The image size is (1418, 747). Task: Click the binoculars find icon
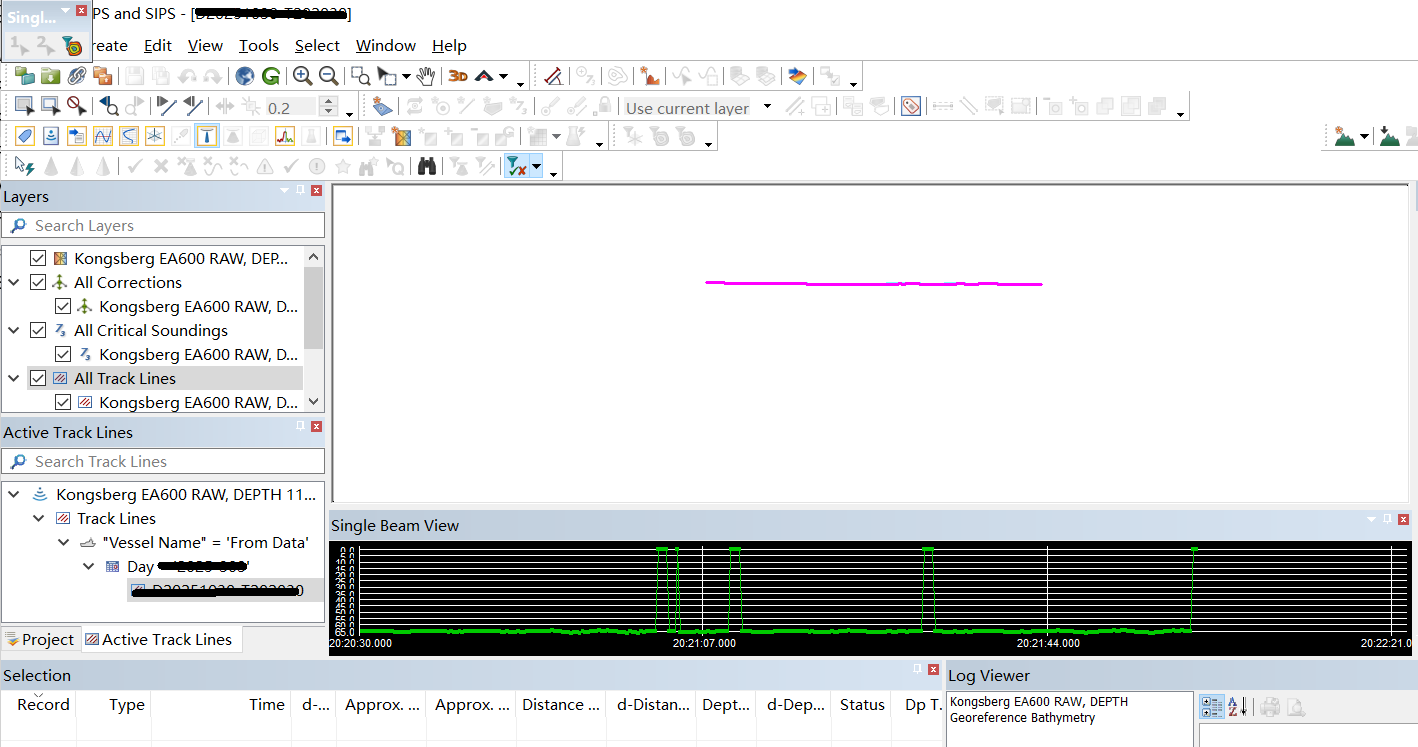point(427,166)
